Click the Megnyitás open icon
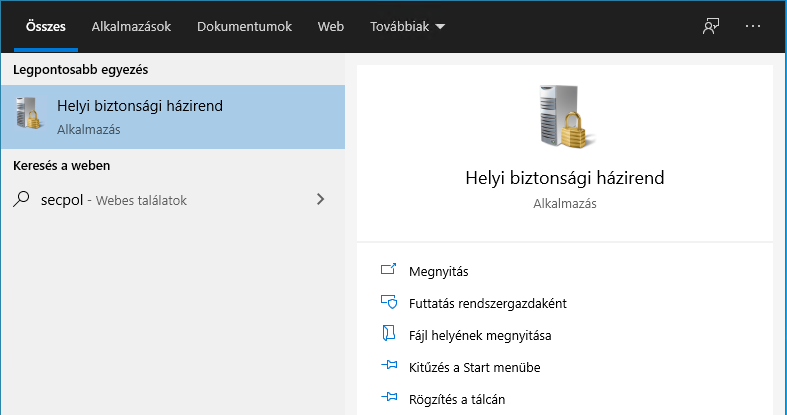Screen dimensions: 787x415 click(x=390, y=271)
